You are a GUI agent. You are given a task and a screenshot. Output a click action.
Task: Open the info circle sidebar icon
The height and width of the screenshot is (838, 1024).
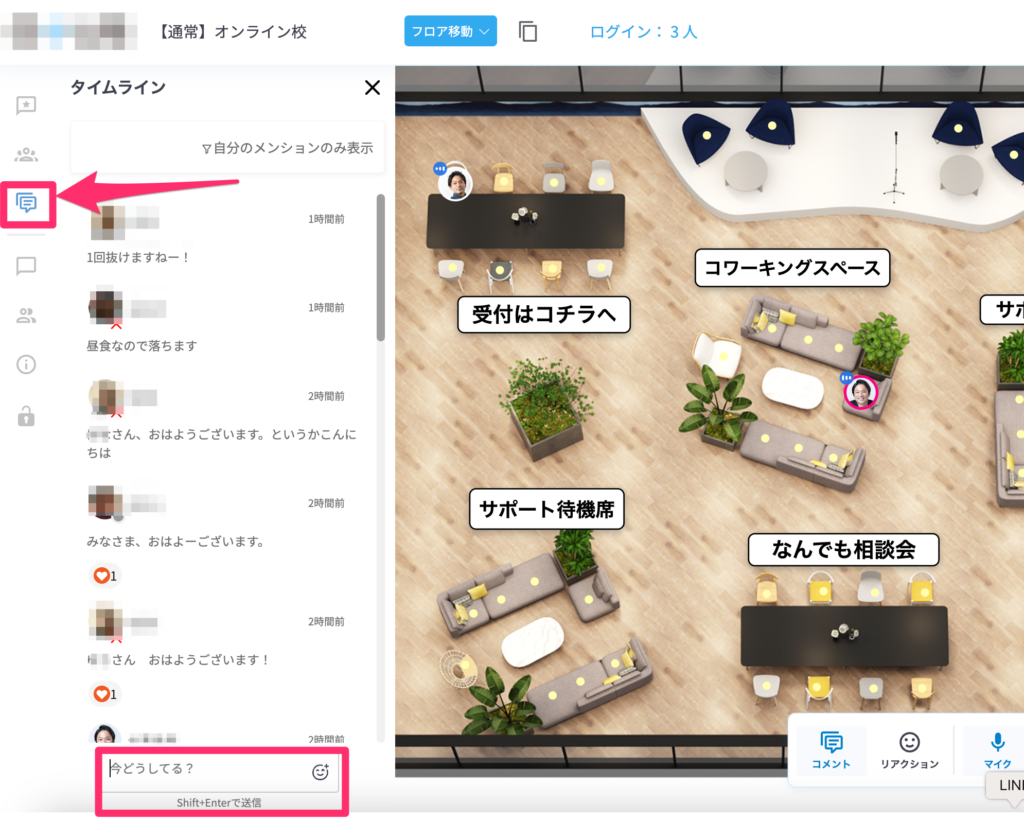pos(27,364)
